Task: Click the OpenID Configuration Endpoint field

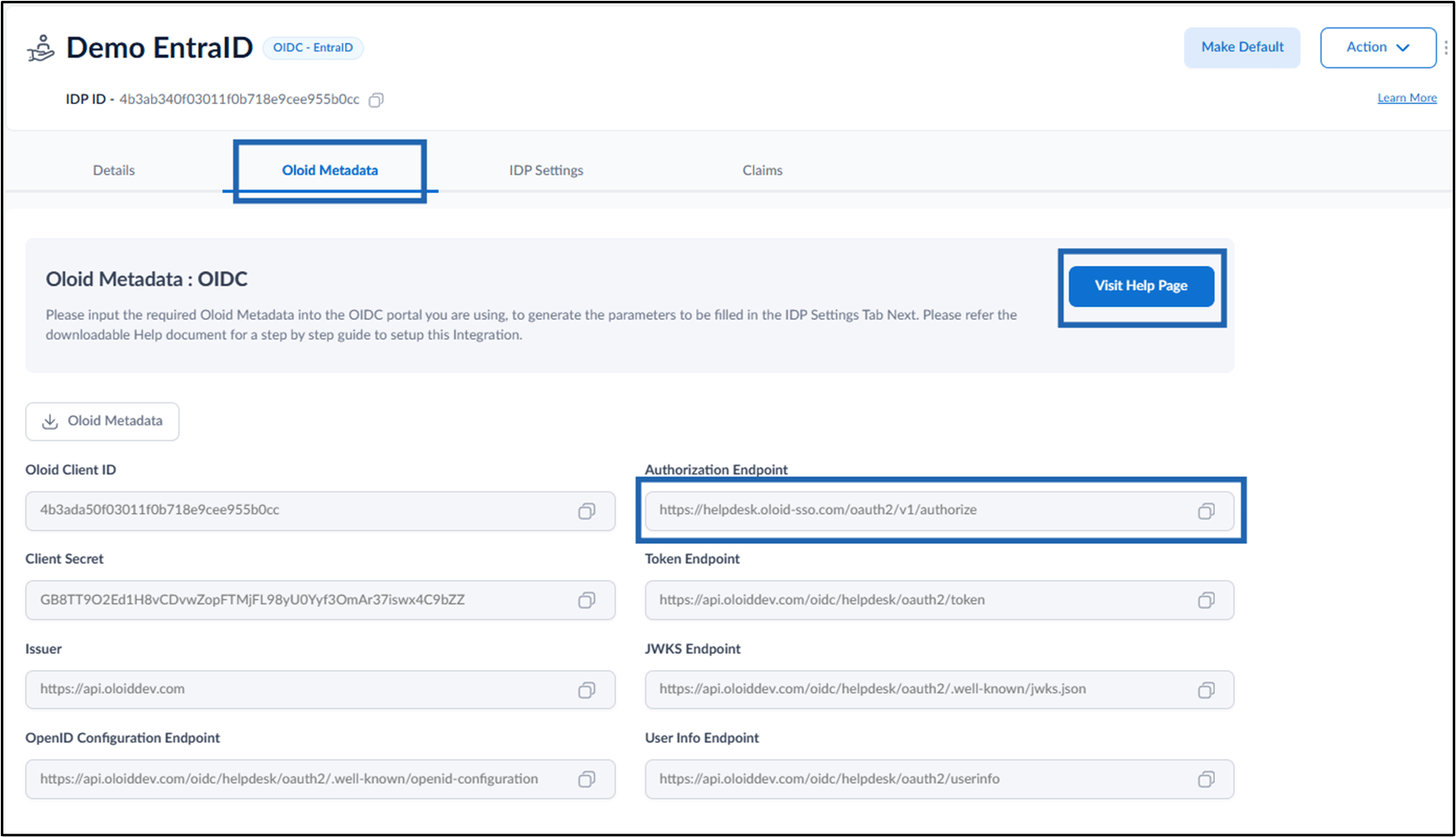Action: click(320, 779)
